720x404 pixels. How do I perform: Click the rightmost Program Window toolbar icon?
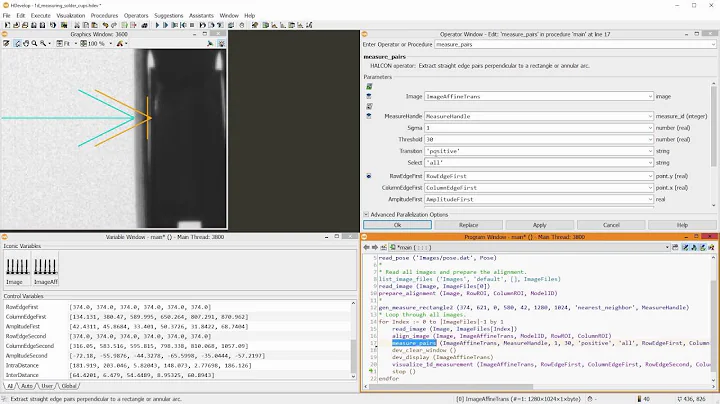(711, 247)
